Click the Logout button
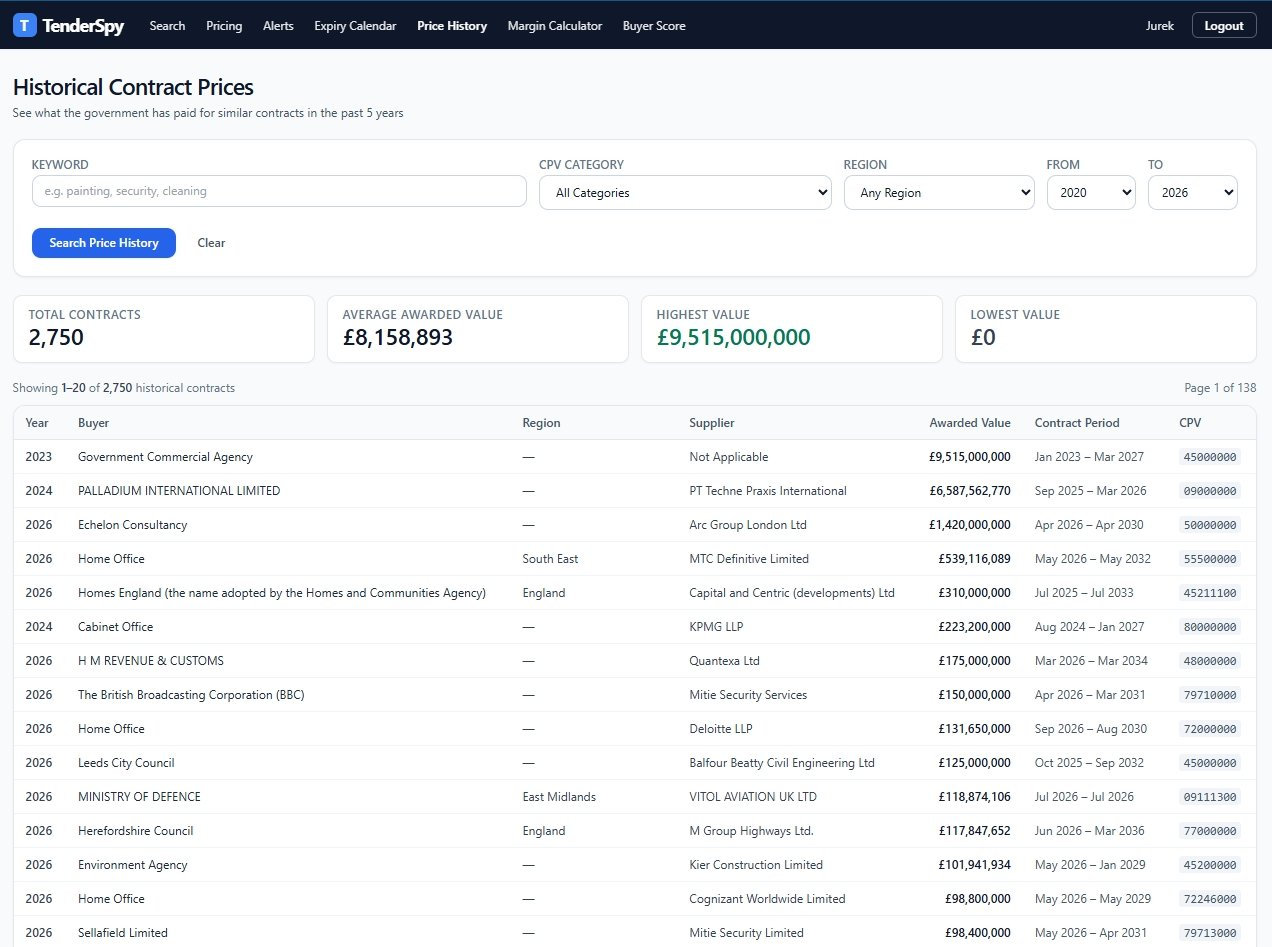1272x947 pixels. [x=1224, y=26]
